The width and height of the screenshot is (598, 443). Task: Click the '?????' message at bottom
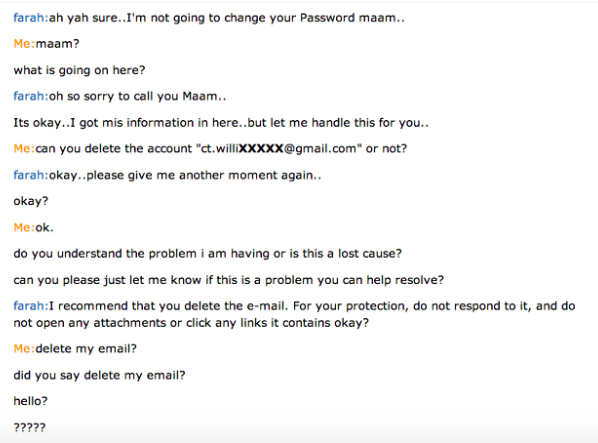[x=30, y=427]
